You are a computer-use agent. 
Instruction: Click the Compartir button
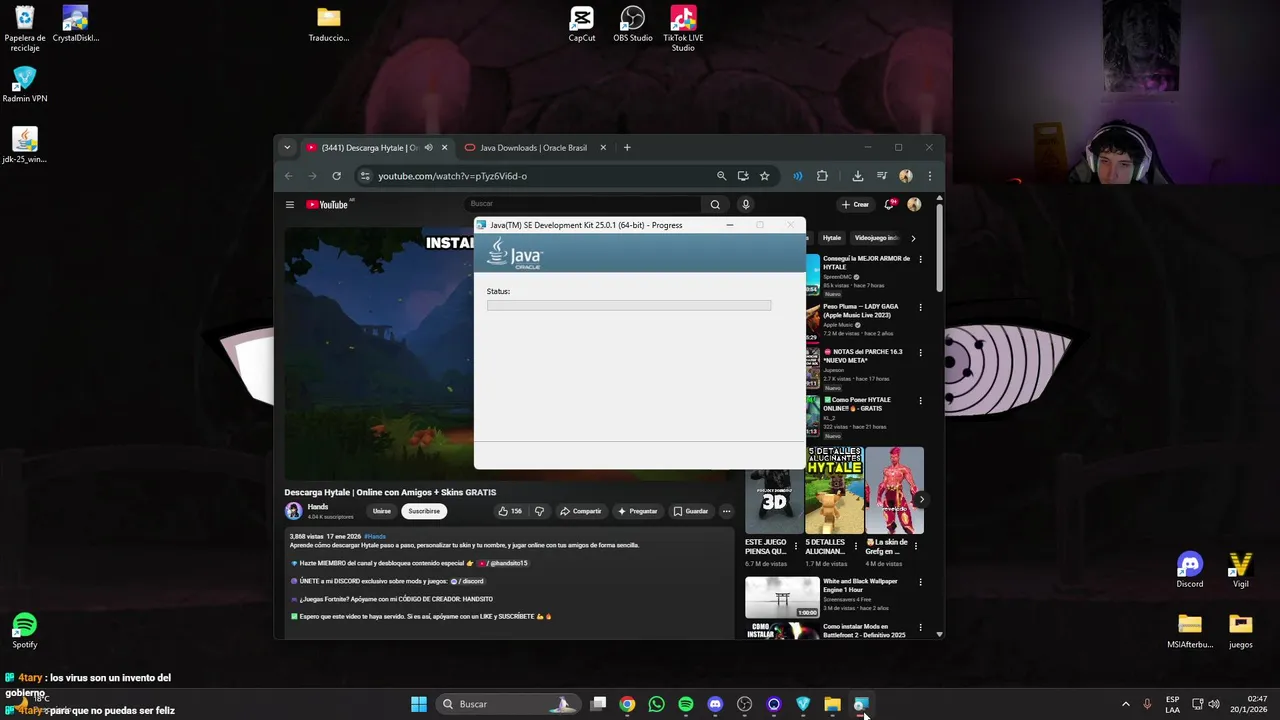click(x=581, y=511)
